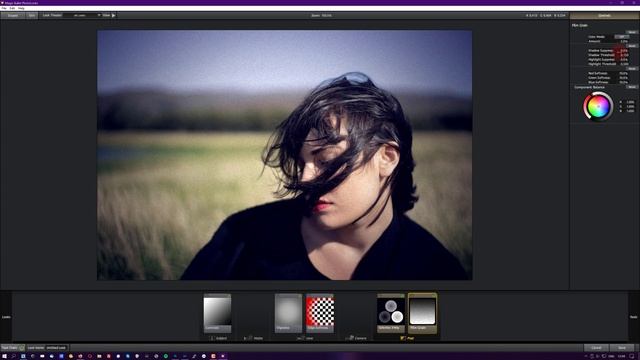
Task: Click the Amount value field
Action: coord(624,41)
